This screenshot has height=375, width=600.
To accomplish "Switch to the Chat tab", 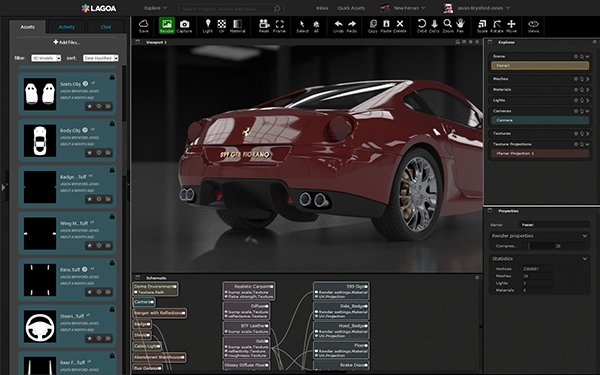I will coord(106,27).
